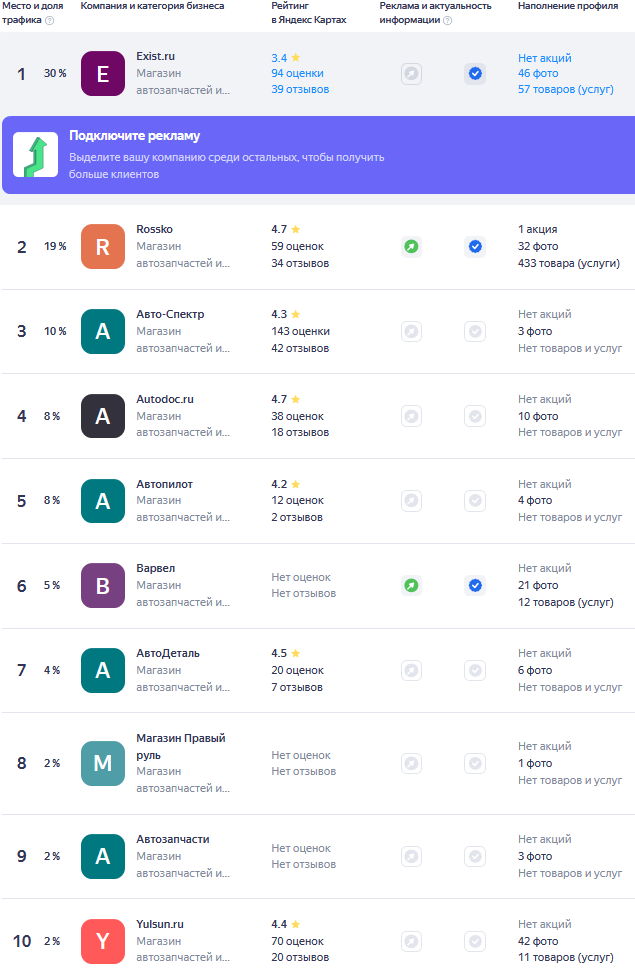This screenshot has height=980, width=635.
Task: Click the advertising icon for Магазин Правый руль
Action: click(411, 763)
